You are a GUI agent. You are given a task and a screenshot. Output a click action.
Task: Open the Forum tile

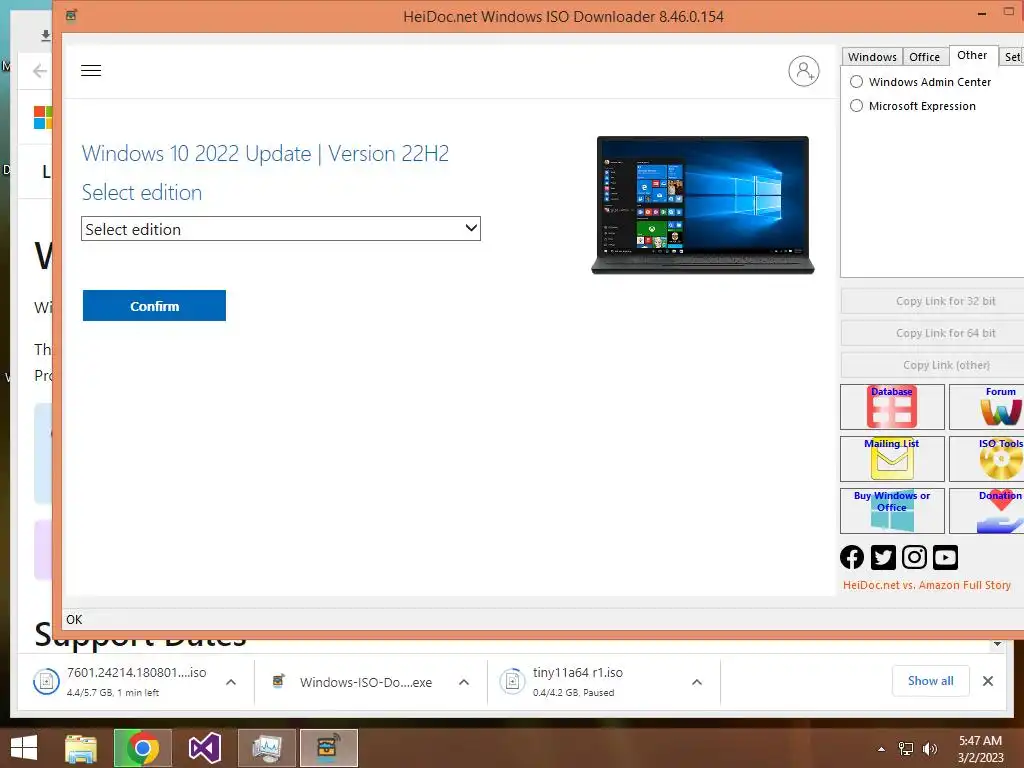tap(987, 407)
